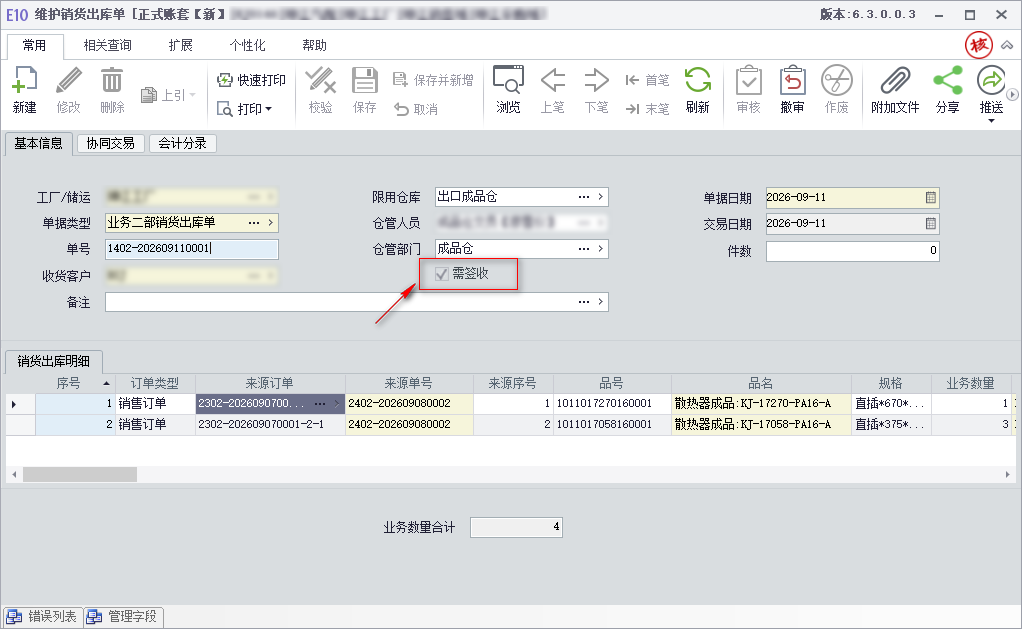Click the 分享 (Share) icon

[948, 81]
